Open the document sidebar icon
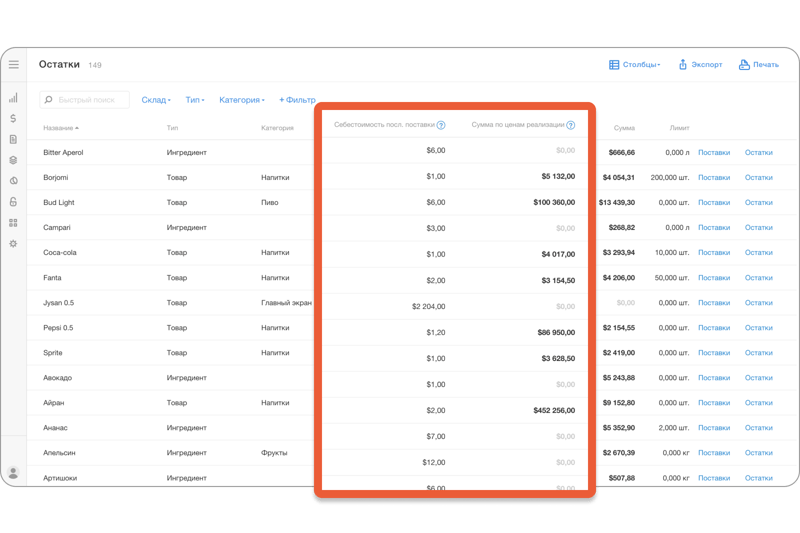This screenshot has height=533, width=800. click(x=13, y=139)
